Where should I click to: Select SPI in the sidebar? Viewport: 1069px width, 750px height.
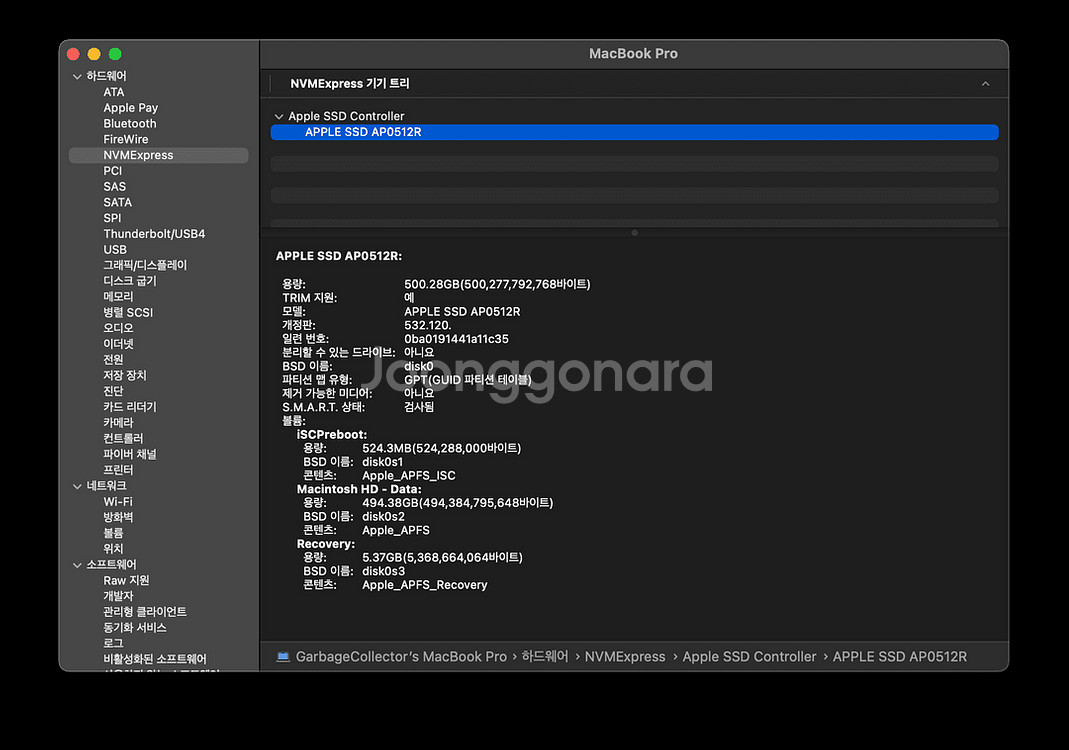tap(112, 218)
